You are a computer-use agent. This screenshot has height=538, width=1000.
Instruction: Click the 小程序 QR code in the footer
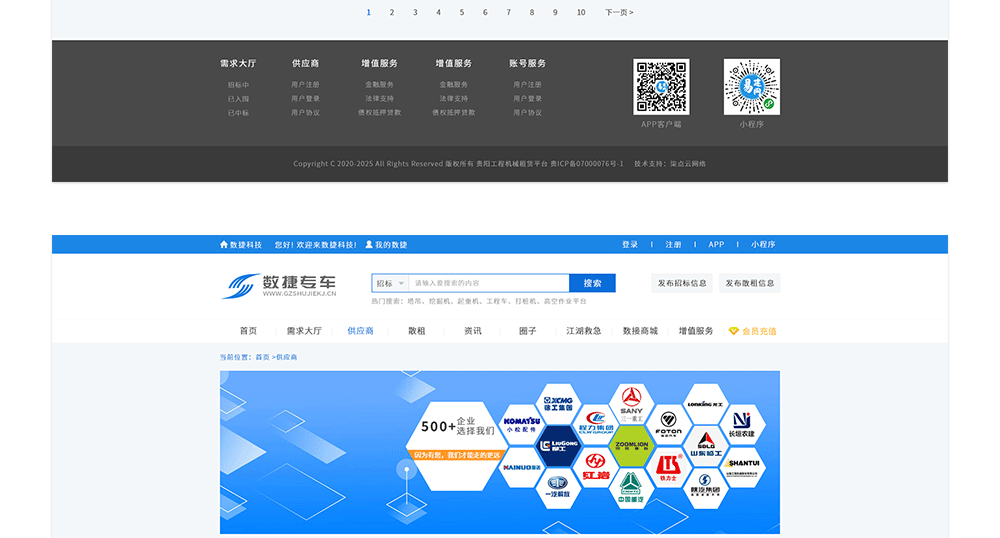click(751, 87)
